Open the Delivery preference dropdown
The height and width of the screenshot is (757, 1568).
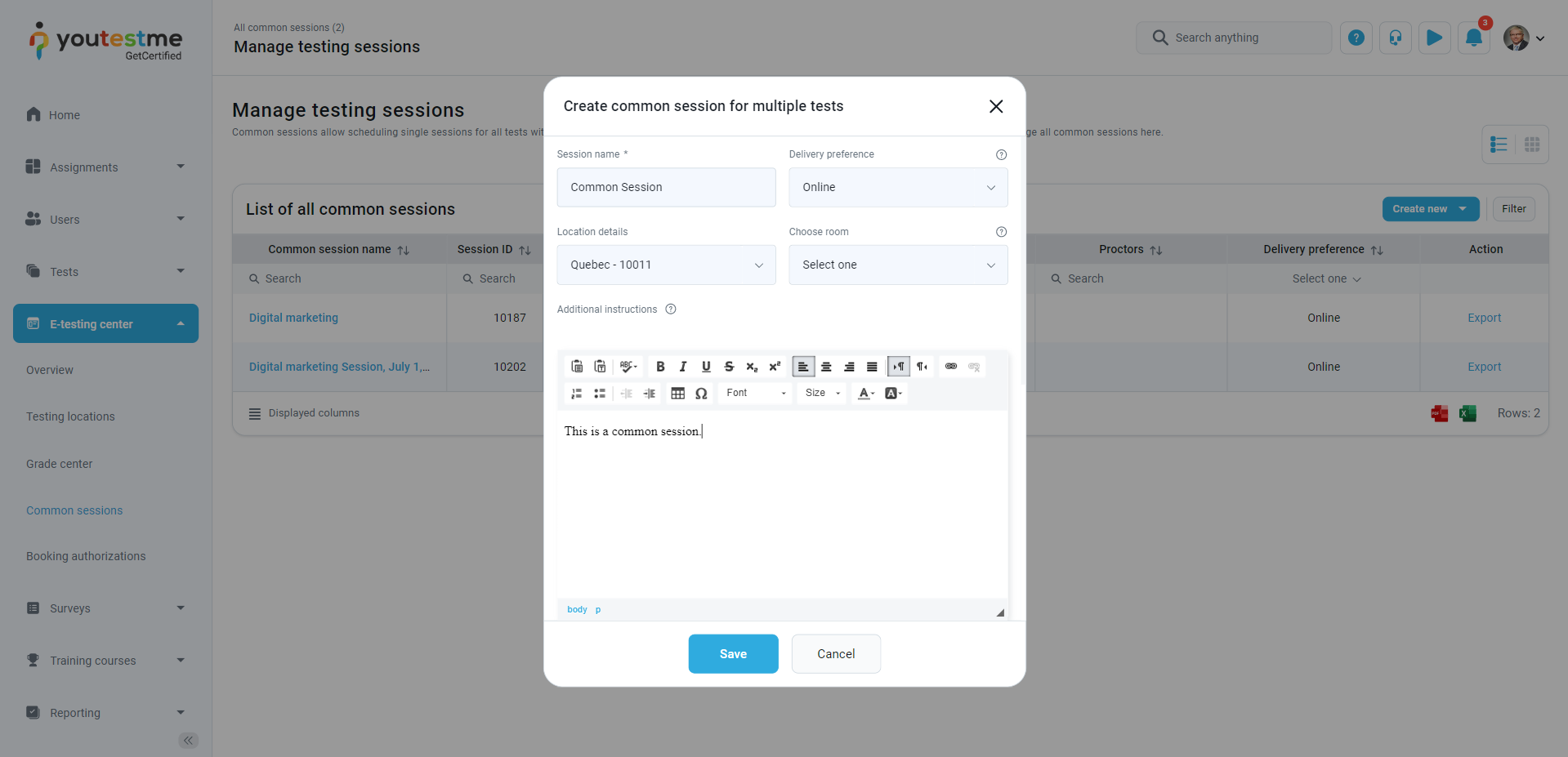(897, 187)
